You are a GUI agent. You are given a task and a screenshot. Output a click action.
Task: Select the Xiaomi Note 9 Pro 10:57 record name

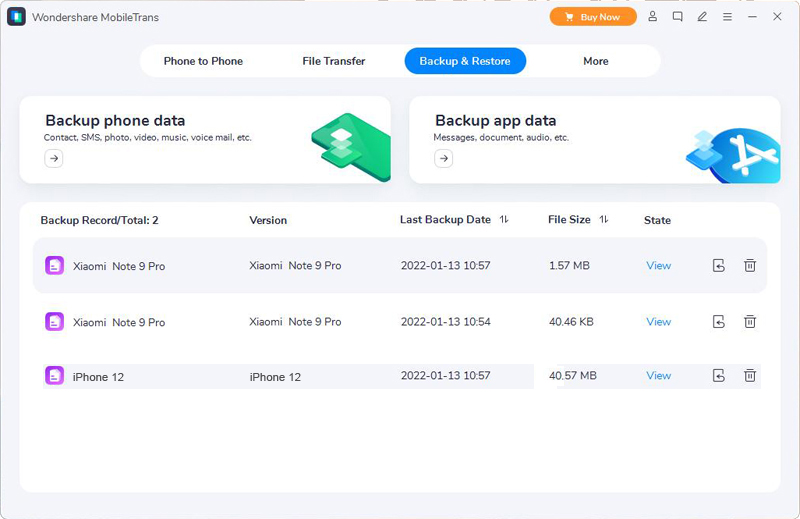coord(119,266)
